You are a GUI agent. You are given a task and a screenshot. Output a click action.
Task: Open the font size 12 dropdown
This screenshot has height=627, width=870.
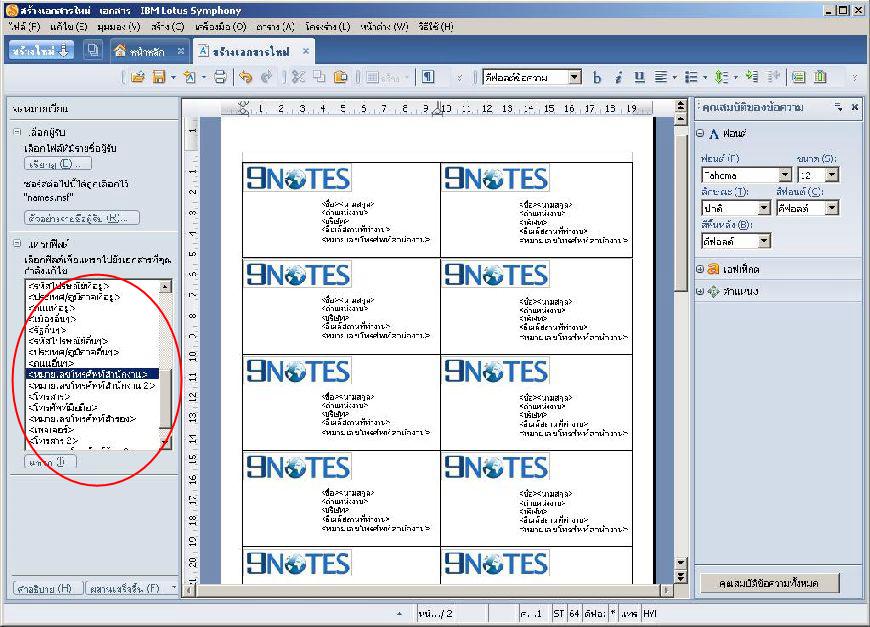pos(832,175)
